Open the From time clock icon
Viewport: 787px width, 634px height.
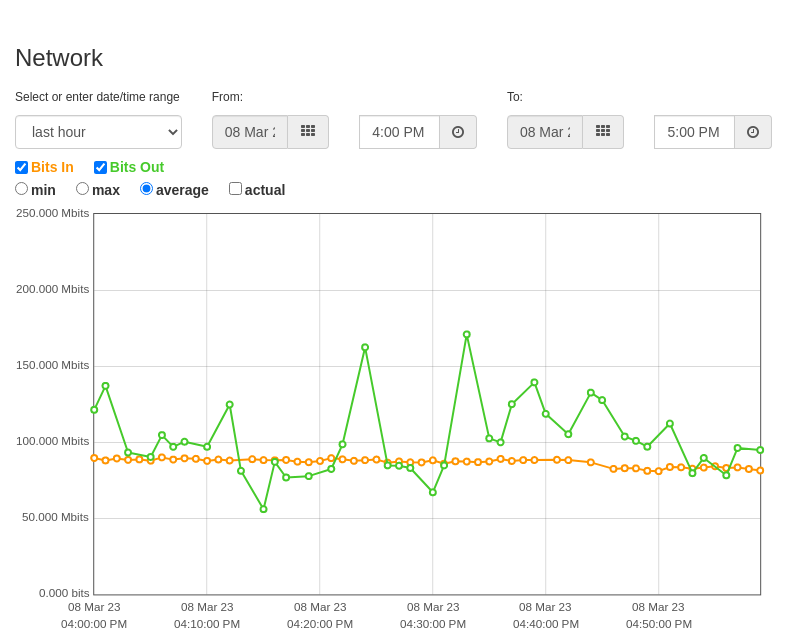click(x=458, y=132)
